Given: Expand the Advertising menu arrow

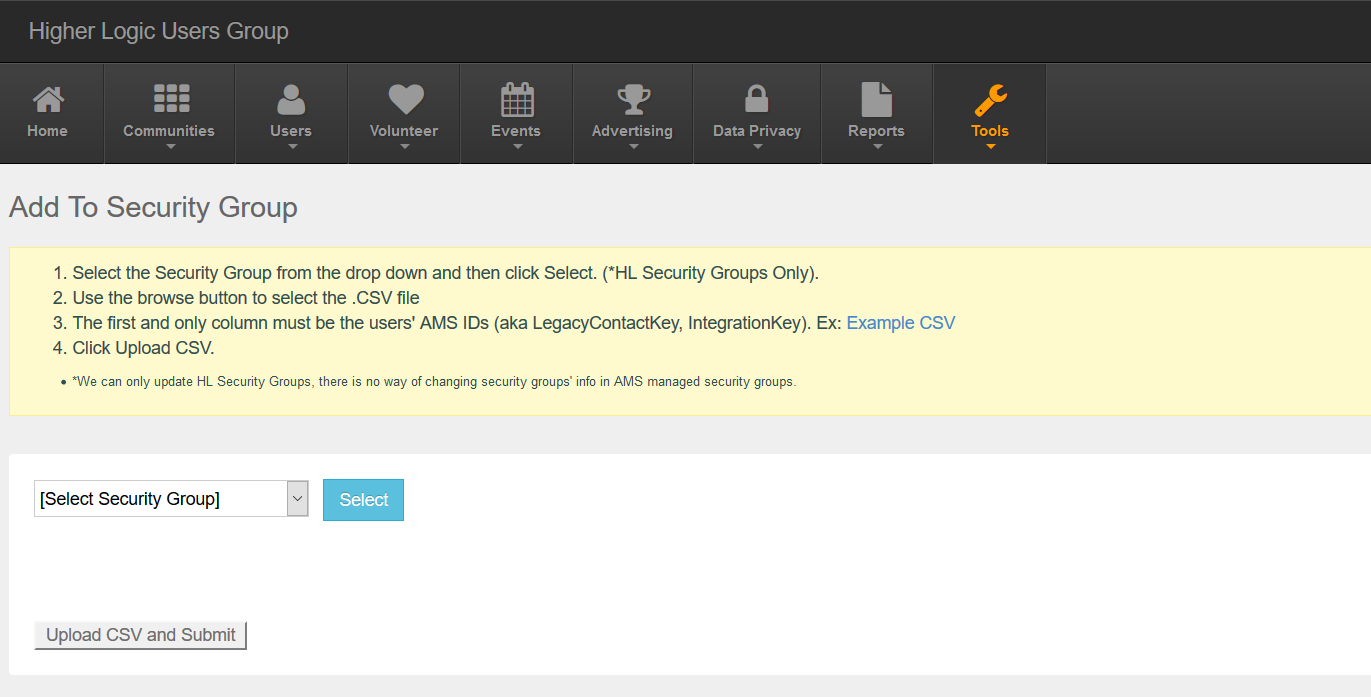Looking at the screenshot, I should pyautogui.click(x=633, y=147).
